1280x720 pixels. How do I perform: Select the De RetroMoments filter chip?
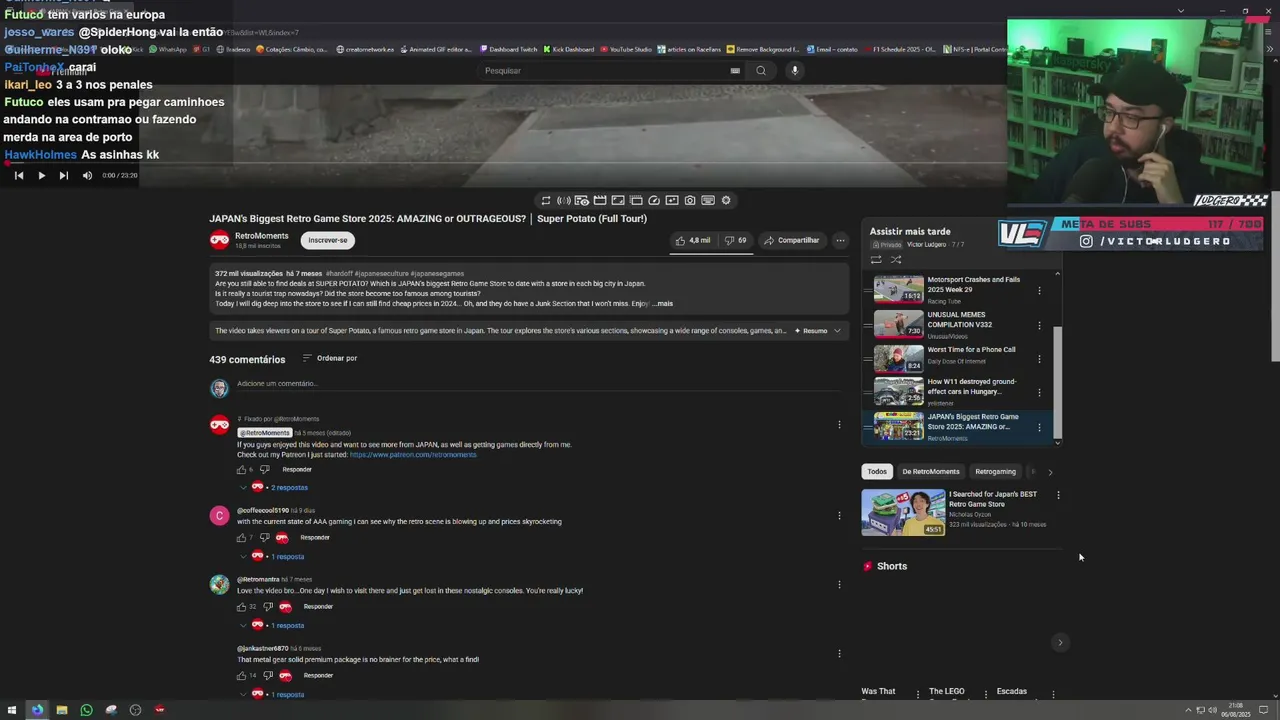point(931,472)
